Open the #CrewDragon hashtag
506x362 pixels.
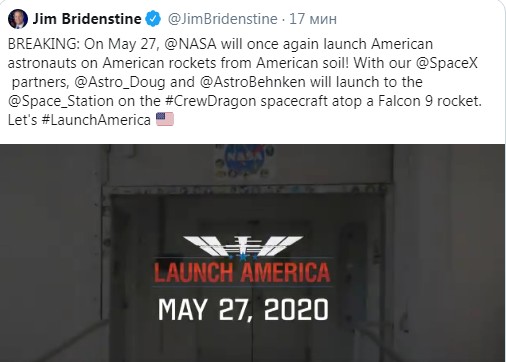point(211,101)
